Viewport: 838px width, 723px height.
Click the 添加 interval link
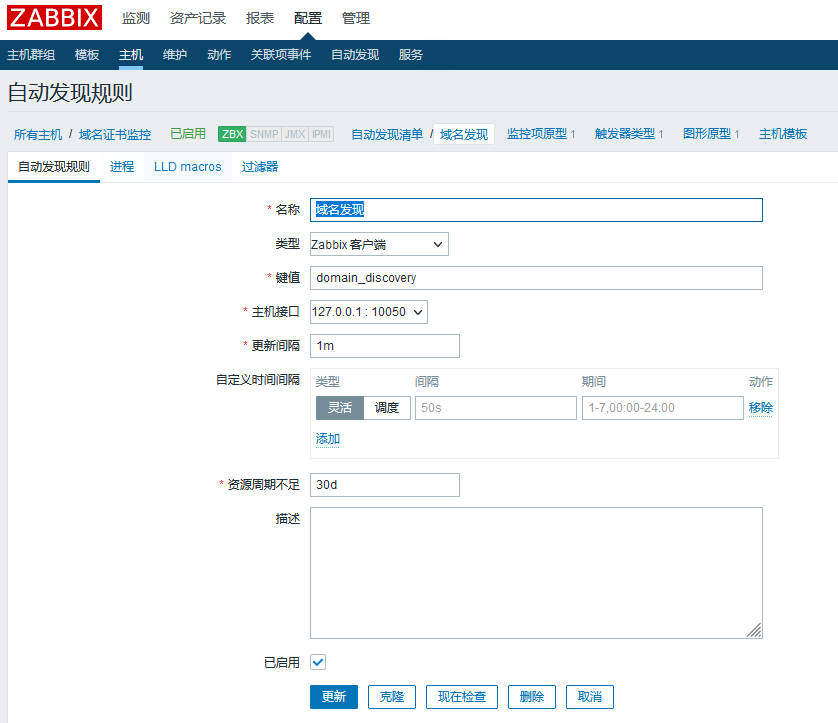coord(328,439)
